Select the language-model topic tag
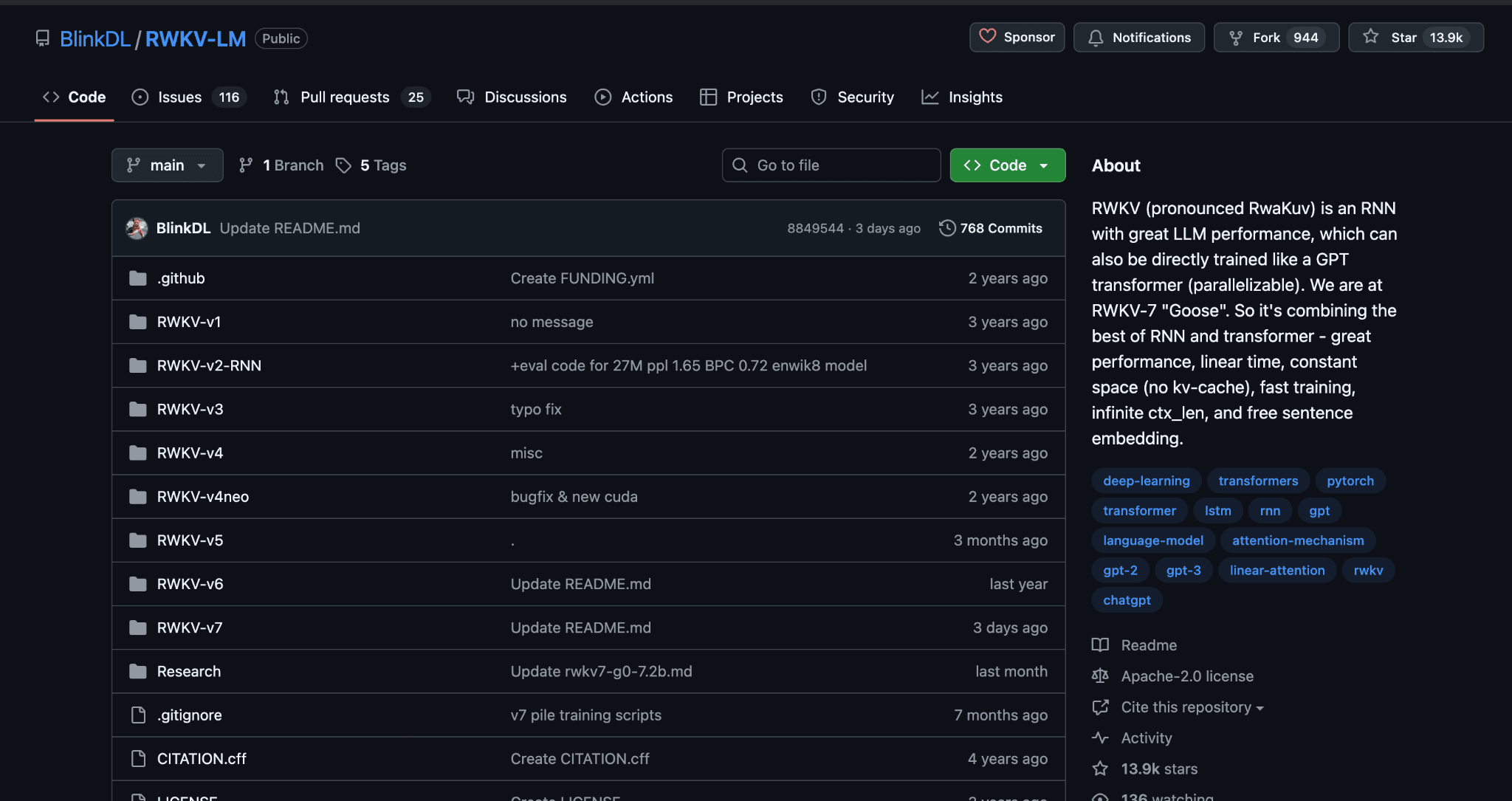Screen dimensions: 1512x801 [1153, 540]
